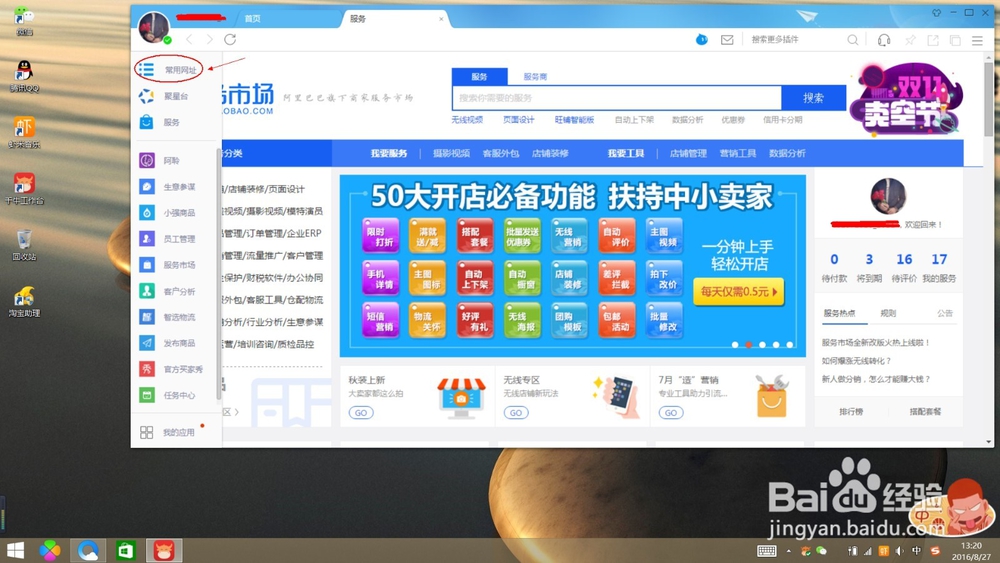The height and width of the screenshot is (563, 1000).
Task: Open 服务市场 sidebar entry
Action: click(x=168, y=265)
